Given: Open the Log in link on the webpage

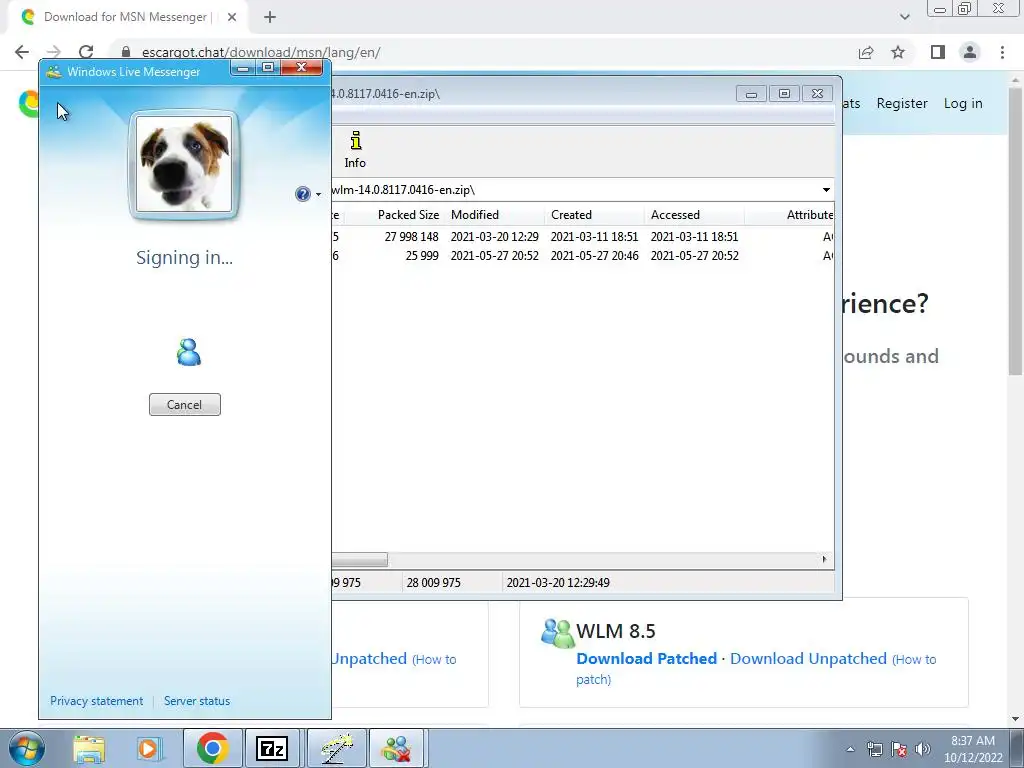Looking at the screenshot, I should pyautogui.click(x=963, y=103).
